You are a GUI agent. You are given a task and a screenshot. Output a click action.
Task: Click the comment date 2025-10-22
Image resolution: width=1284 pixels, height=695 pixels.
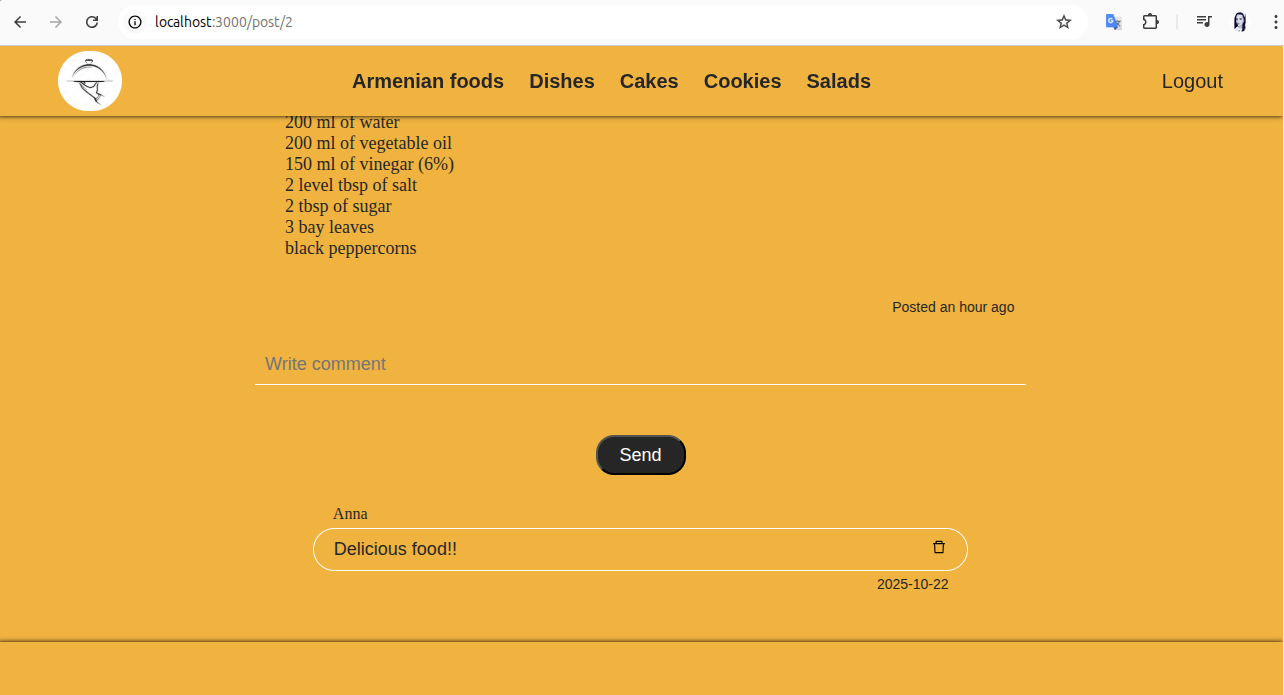pos(913,584)
